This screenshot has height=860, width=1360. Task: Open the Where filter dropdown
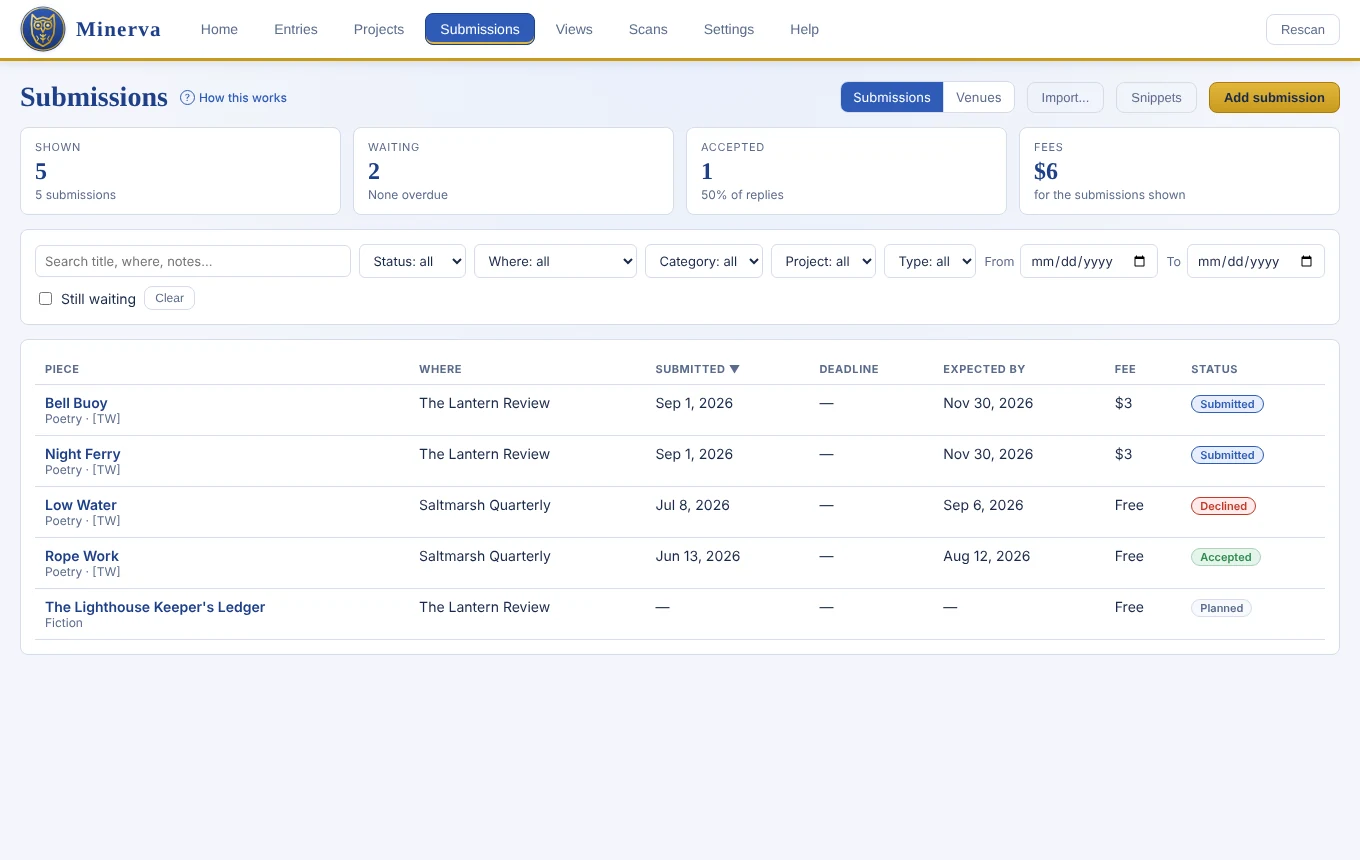555,261
